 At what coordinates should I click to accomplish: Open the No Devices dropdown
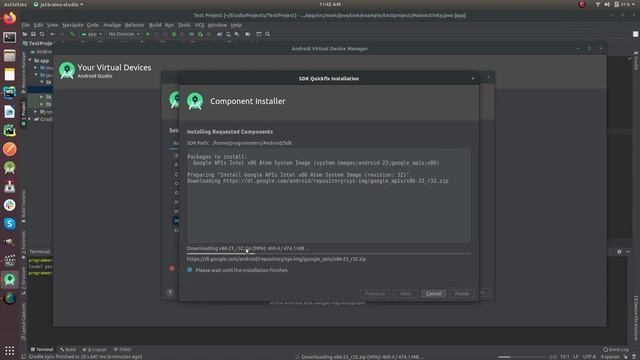124,34
